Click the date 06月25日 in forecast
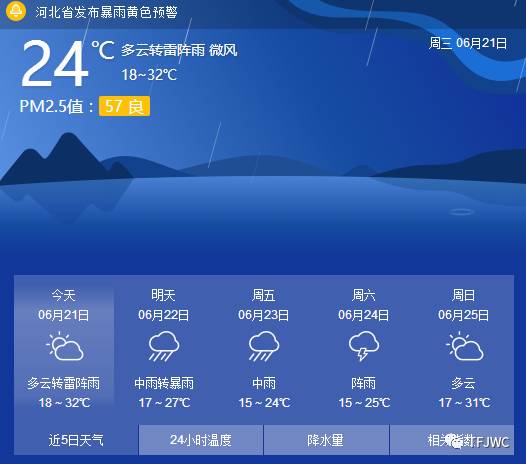The image size is (526, 464). coord(463,315)
